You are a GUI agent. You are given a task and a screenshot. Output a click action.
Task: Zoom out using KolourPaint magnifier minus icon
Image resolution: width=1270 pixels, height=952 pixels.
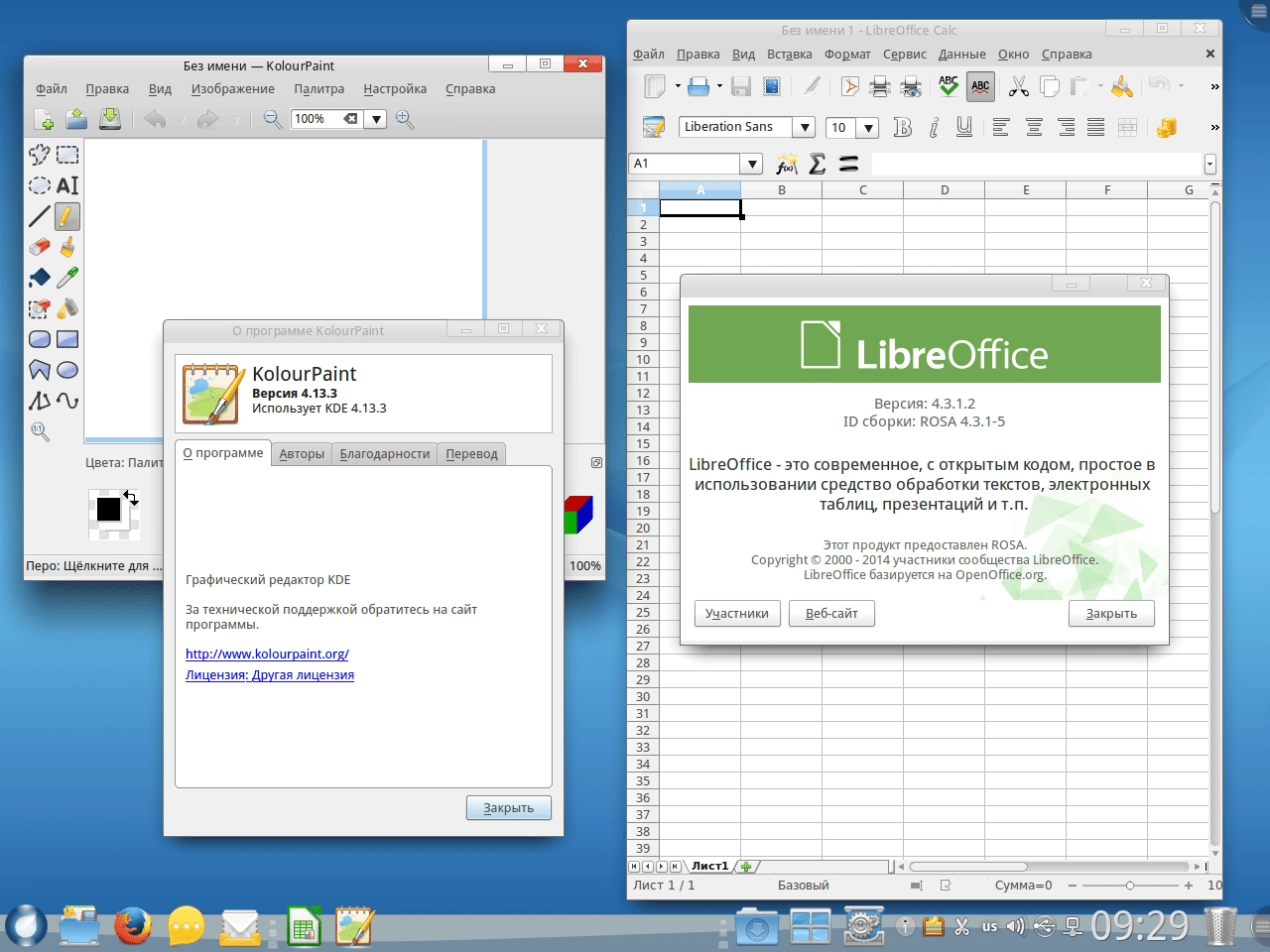tap(272, 119)
